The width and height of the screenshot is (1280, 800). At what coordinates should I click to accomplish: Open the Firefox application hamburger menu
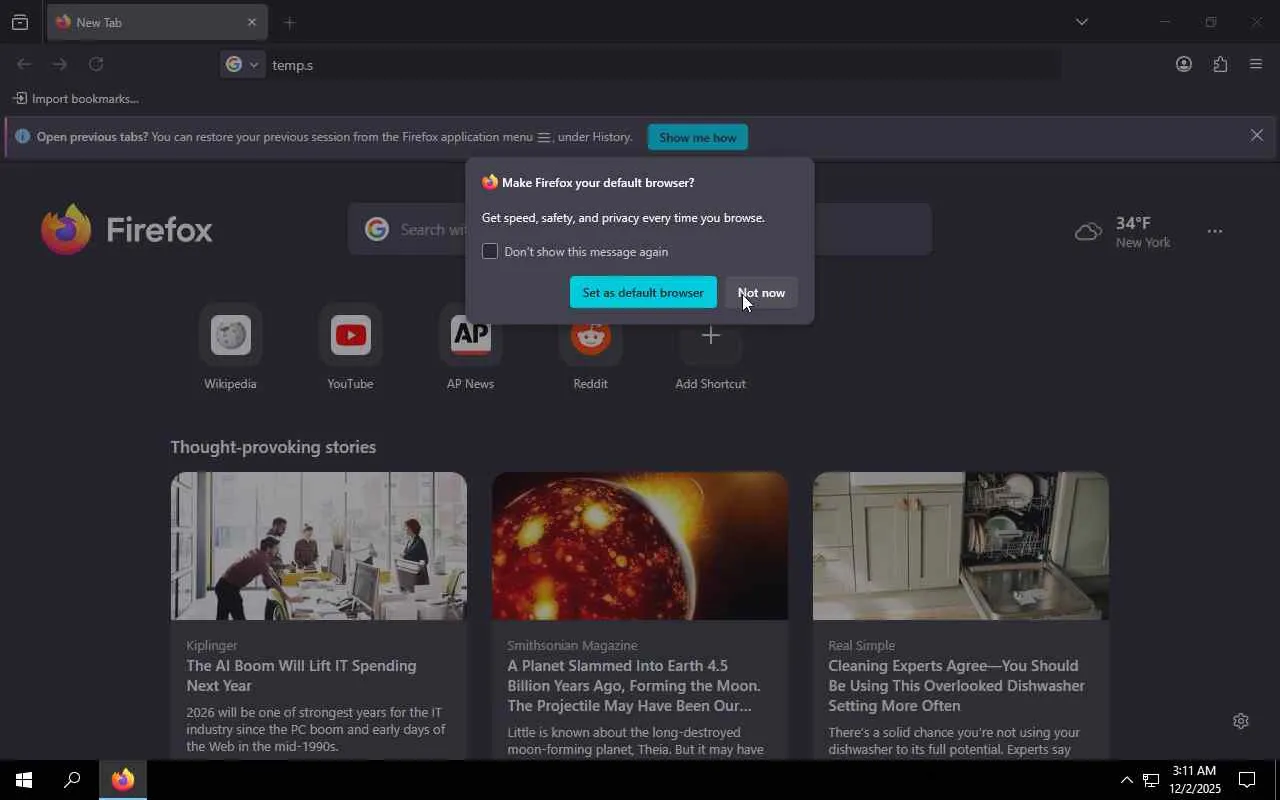[x=1256, y=64]
